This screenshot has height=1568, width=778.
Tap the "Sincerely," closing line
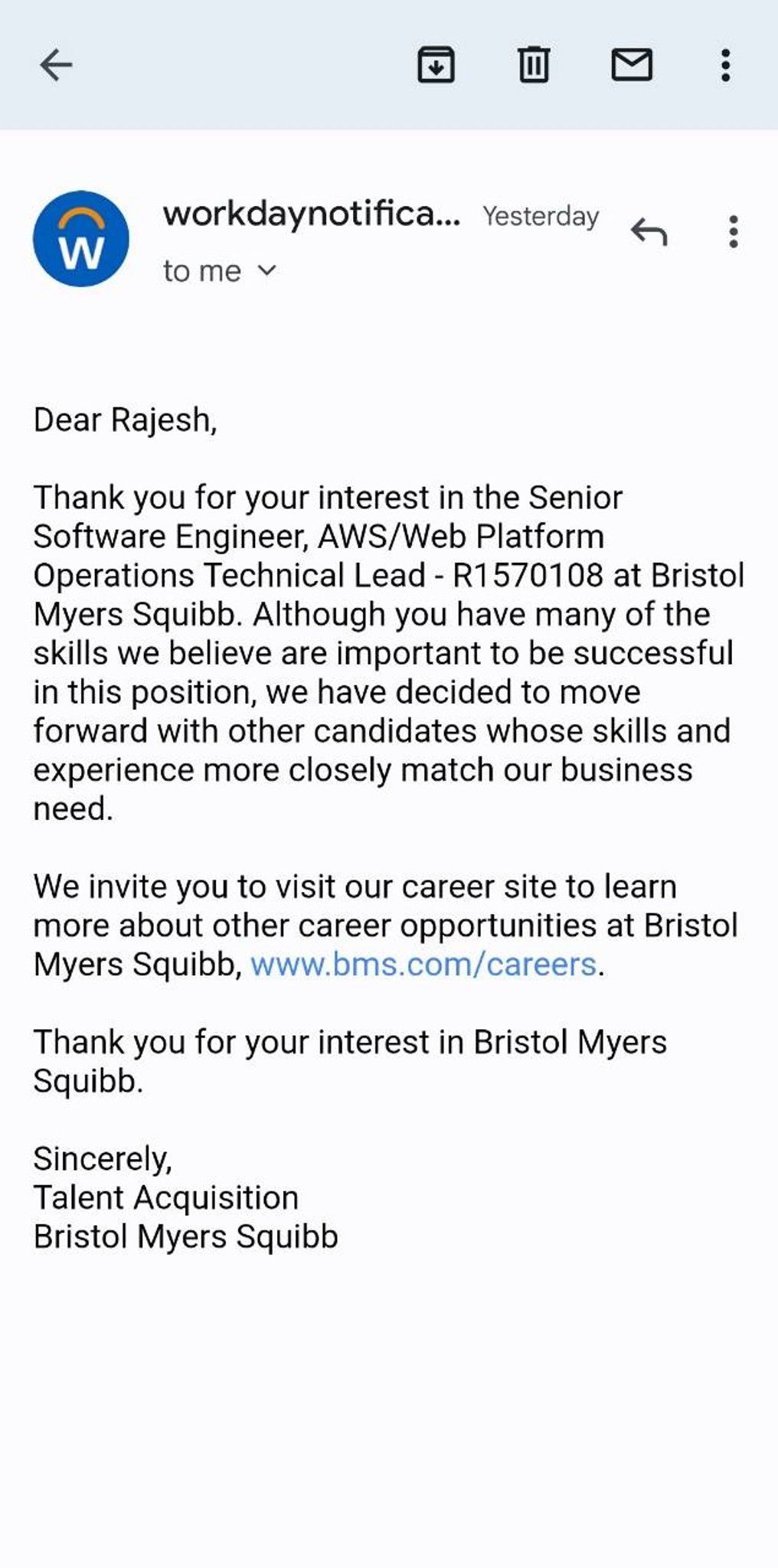pos(103,1158)
